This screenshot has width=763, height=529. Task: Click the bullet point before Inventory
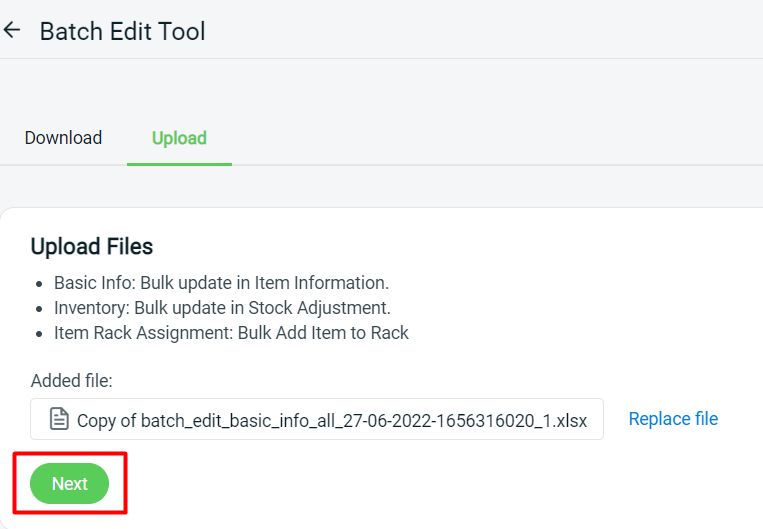click(37, 308)
